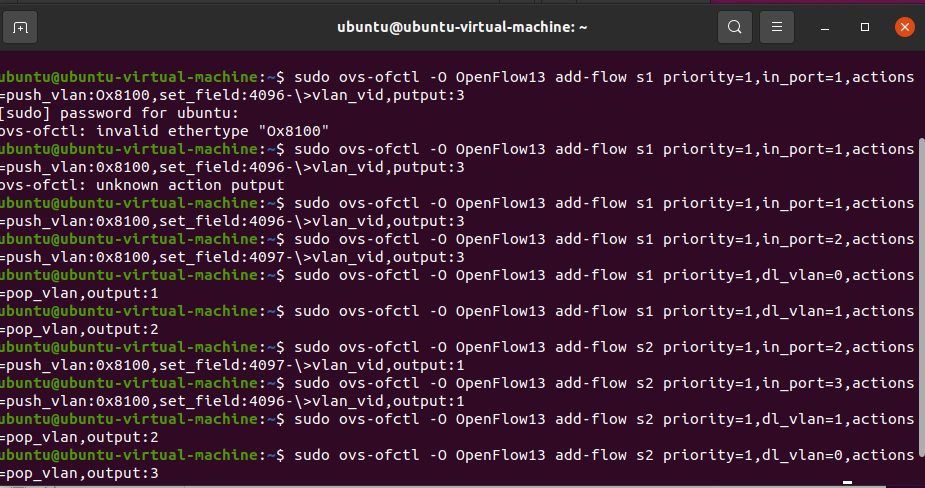This screenshot has width=925, height=488.
Task: Click the block cursor at terminal bottom
Action: point(847,482)
